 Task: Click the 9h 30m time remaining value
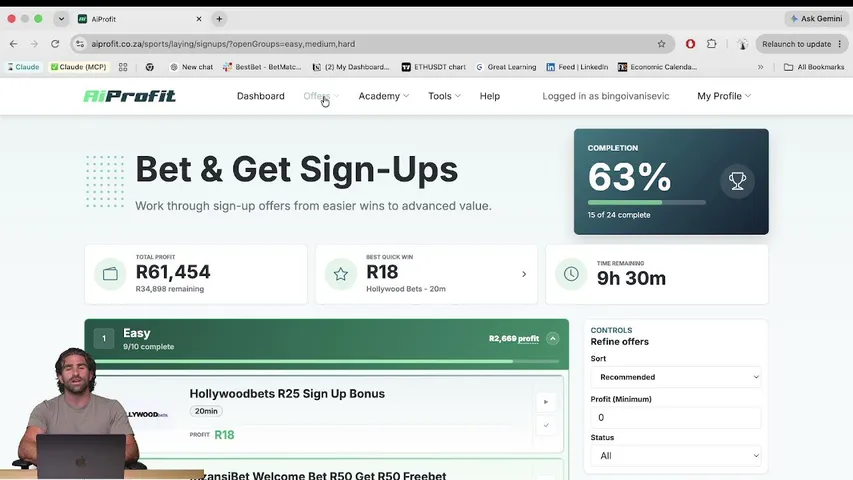[x=631, y=278]
